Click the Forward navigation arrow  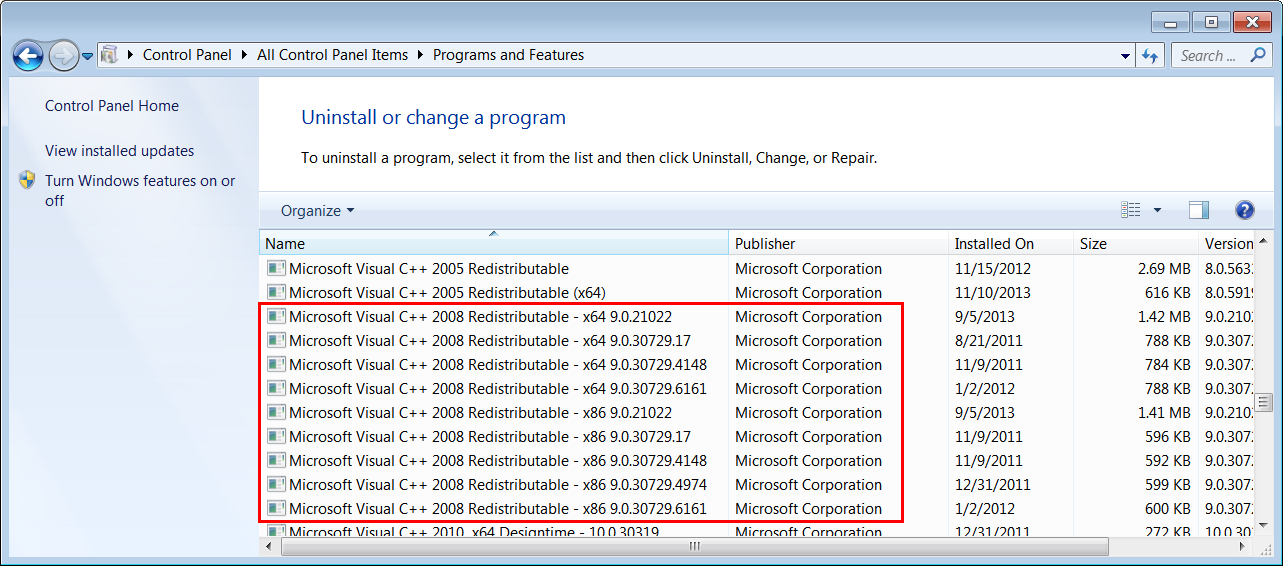(x=63, y=56)
